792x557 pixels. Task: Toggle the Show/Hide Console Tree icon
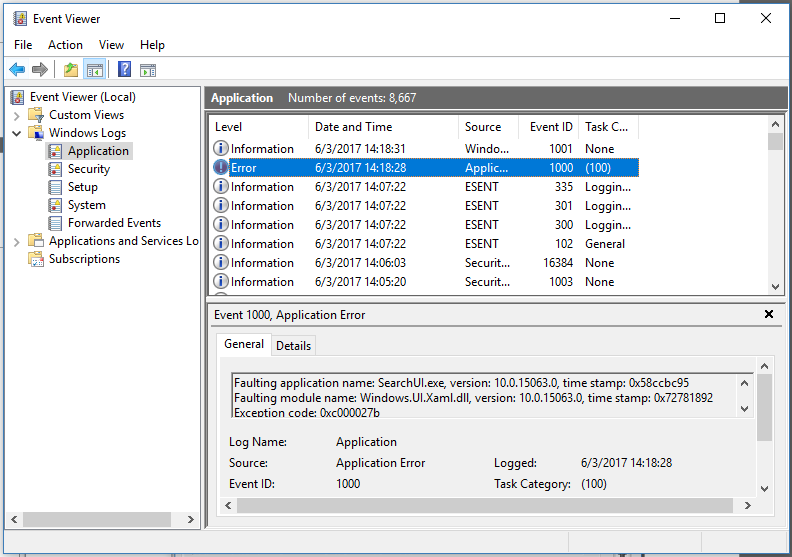point(94,70)
